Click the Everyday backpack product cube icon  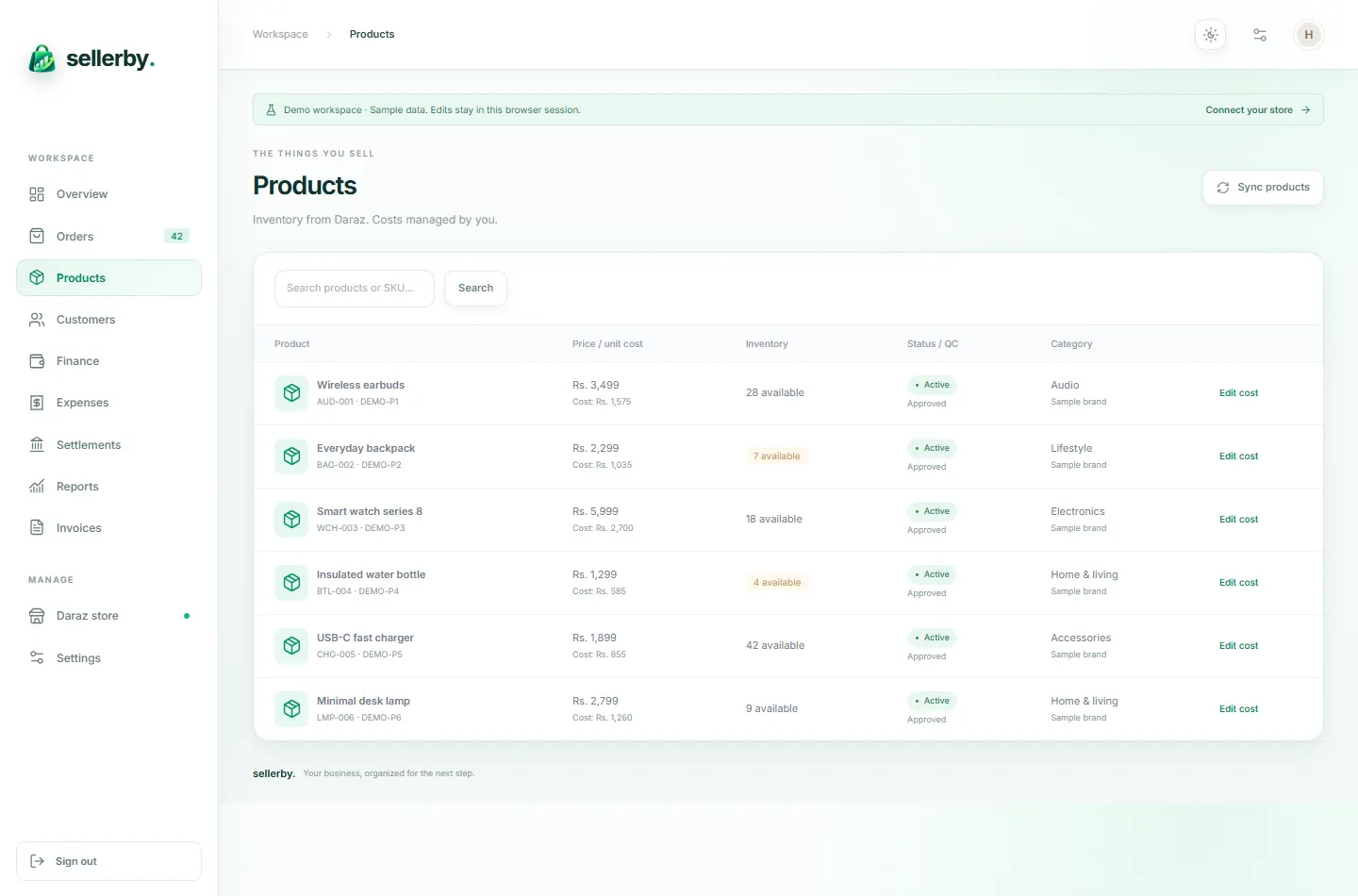point(291,456)
